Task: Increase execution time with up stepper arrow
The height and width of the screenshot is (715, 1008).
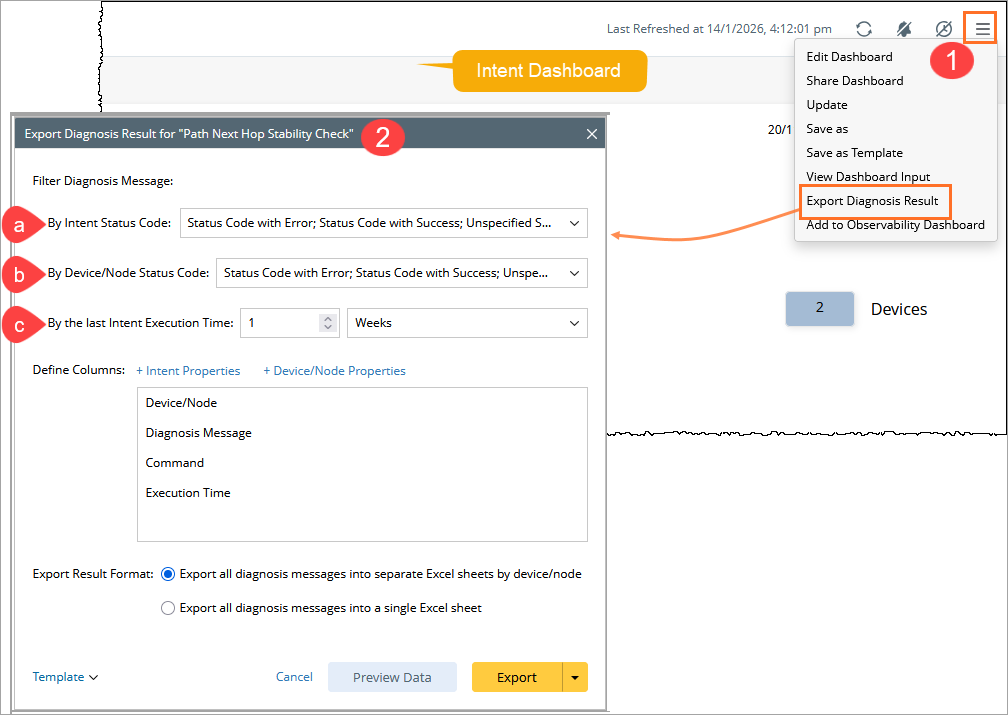Action: [328, 318]
